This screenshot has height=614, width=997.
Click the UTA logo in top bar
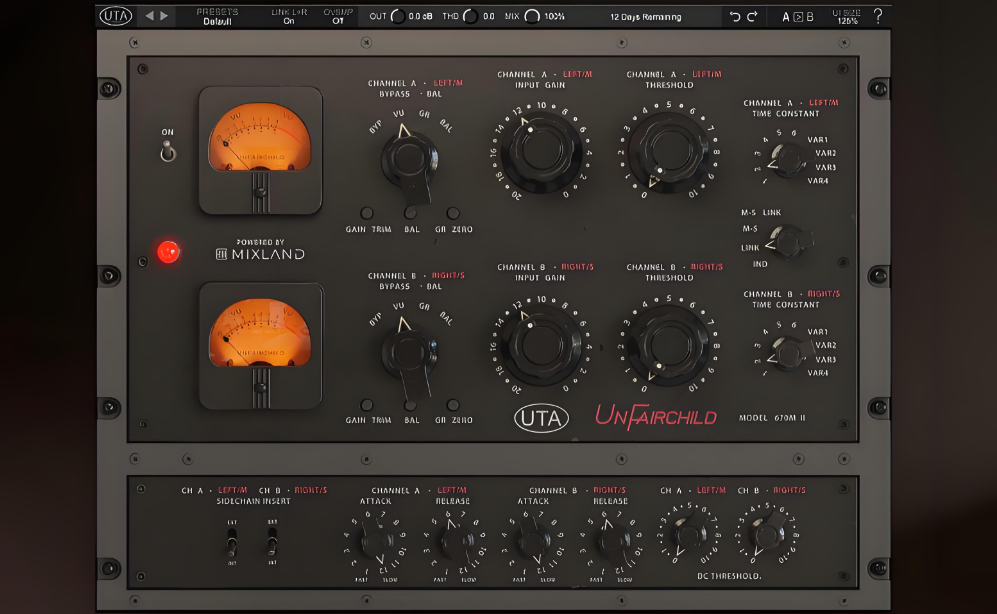click(116, 16)
